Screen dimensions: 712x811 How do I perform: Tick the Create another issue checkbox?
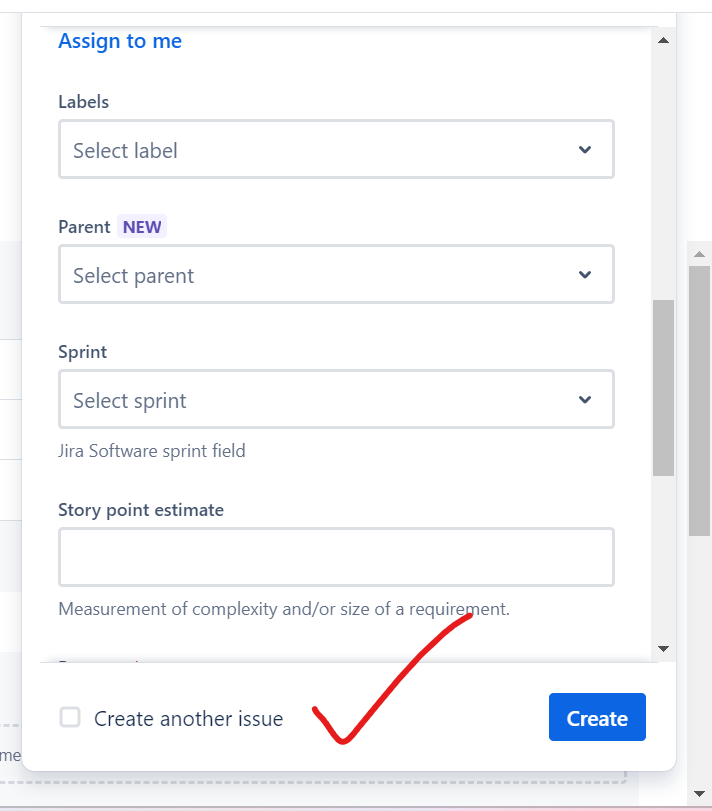tap(70, 717)
